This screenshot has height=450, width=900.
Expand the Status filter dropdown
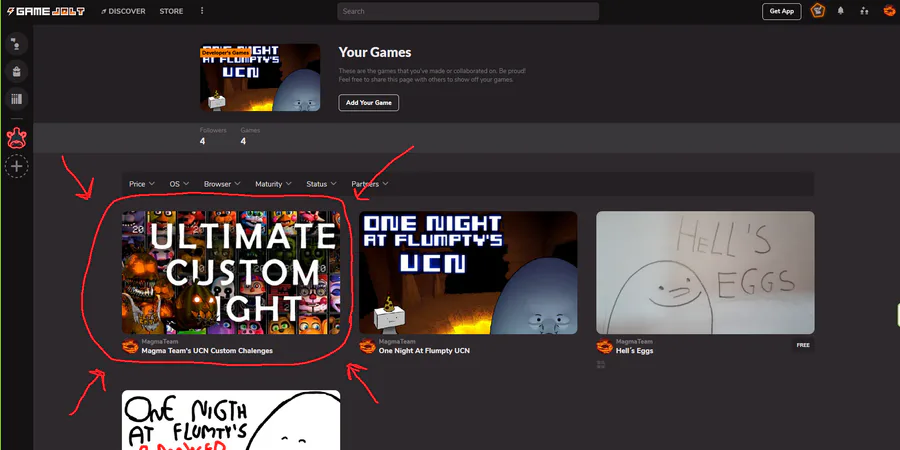pyautogui.click(x=321, y=184)
